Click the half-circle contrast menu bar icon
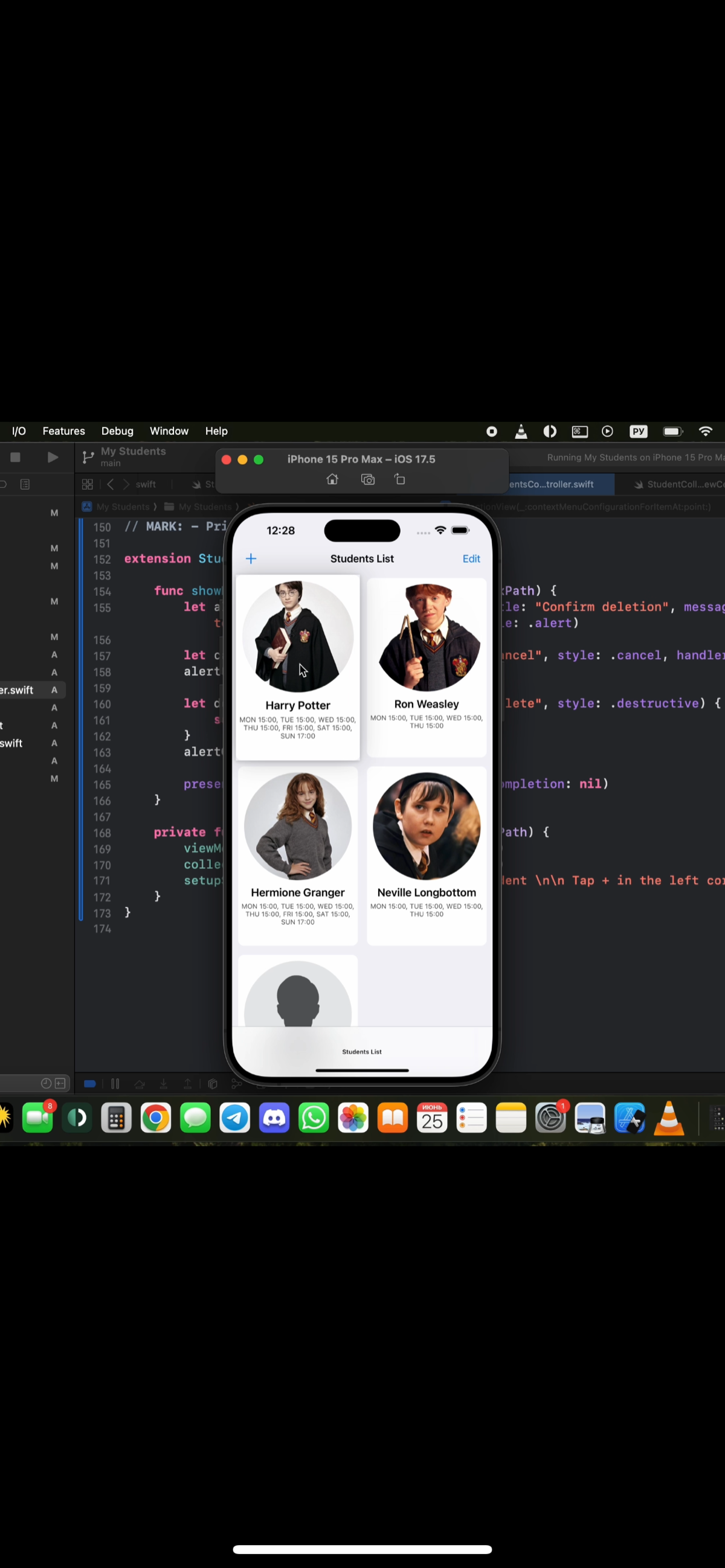725x1568 pixels. (x=550, y=431)
